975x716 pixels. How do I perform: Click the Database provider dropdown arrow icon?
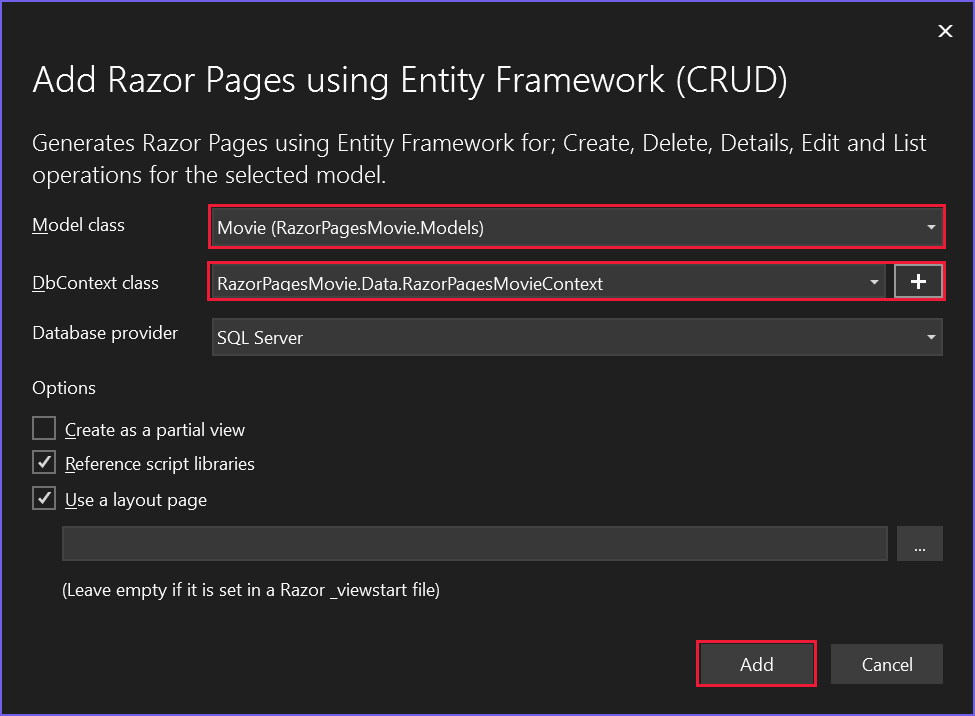click(930, 337)
